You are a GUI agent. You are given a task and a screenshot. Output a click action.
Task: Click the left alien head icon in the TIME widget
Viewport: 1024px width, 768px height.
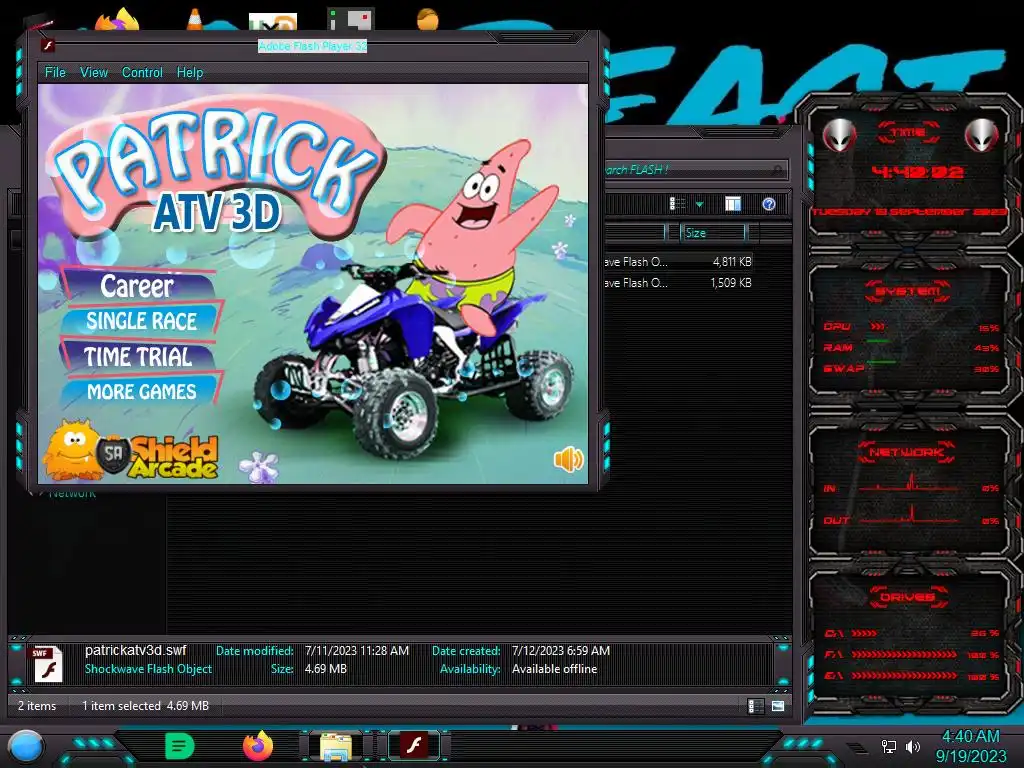(839, 135)
